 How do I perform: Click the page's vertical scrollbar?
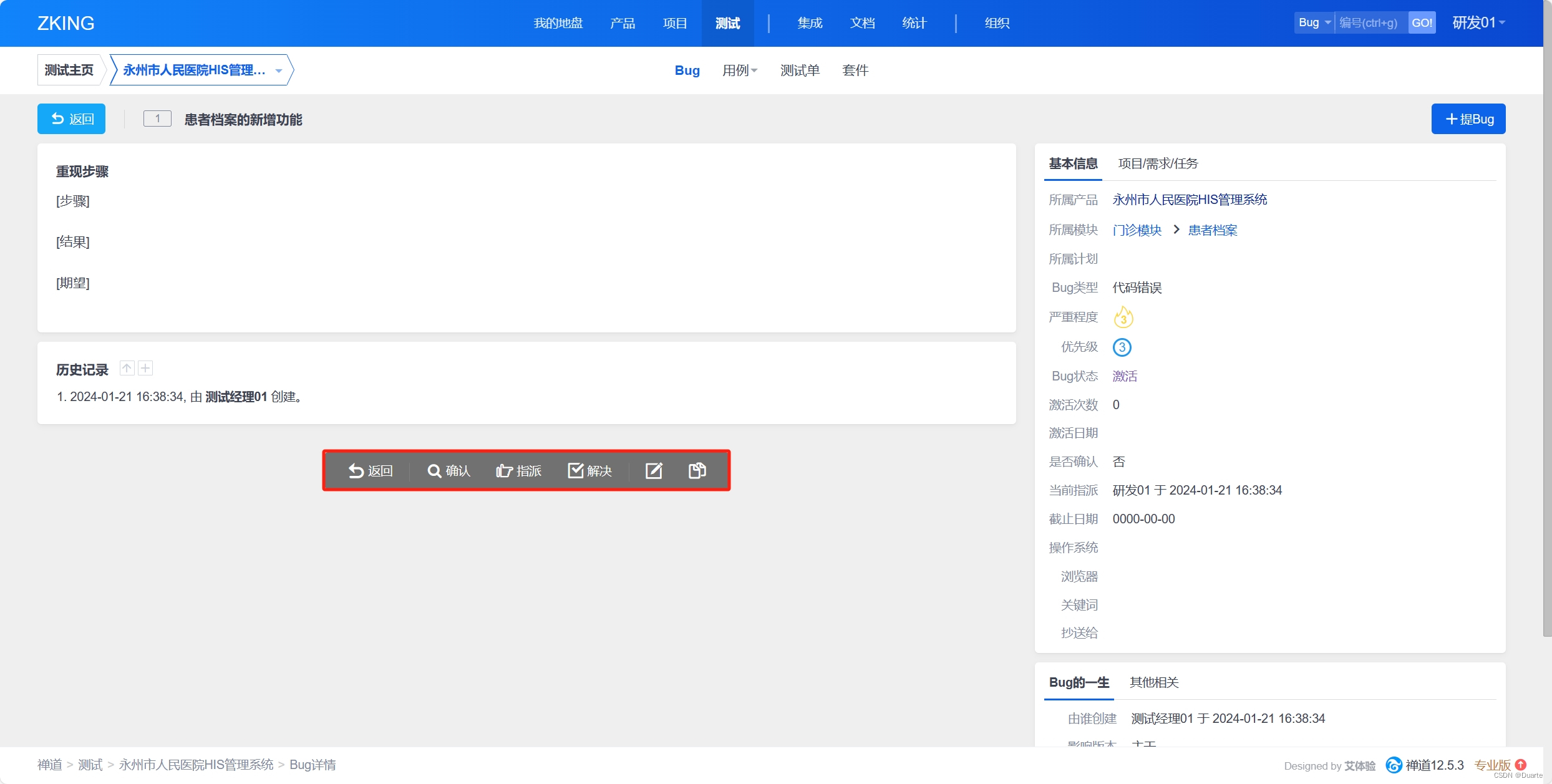(x=1547, y=312)
